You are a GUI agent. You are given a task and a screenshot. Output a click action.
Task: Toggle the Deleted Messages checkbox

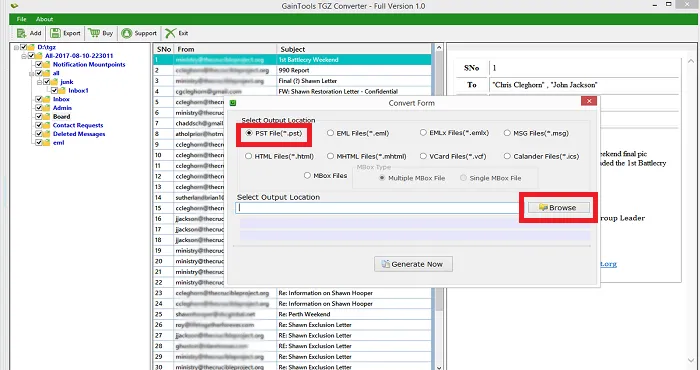[39, 134]
